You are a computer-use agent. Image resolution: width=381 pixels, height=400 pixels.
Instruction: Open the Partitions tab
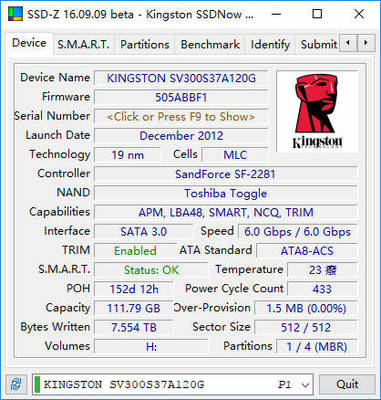pos(145,45)
